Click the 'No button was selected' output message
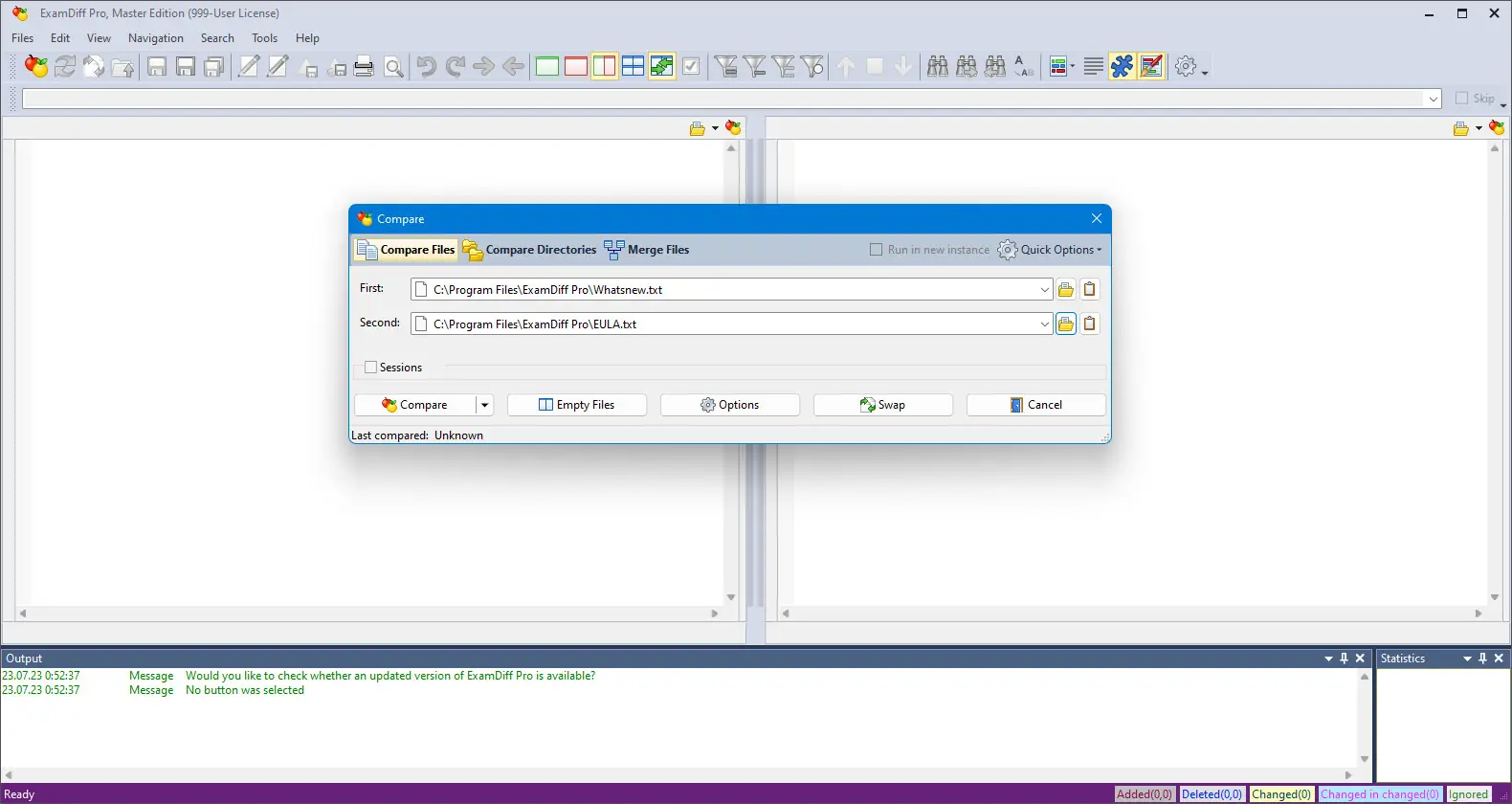The width and height of the screenshot is (1512, 804). coord(245,690)
